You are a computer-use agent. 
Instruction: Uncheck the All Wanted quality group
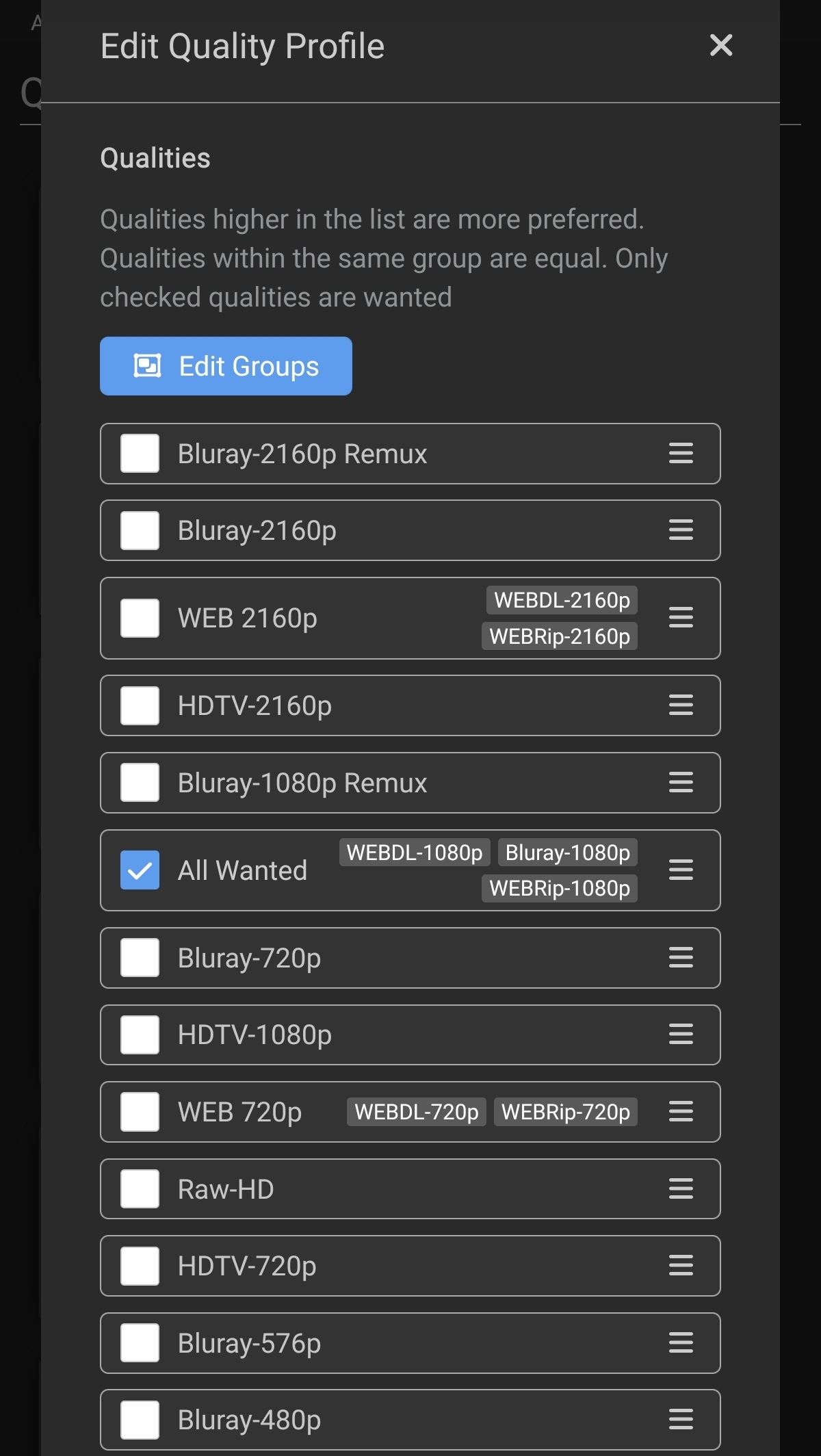tap(140, 870)
